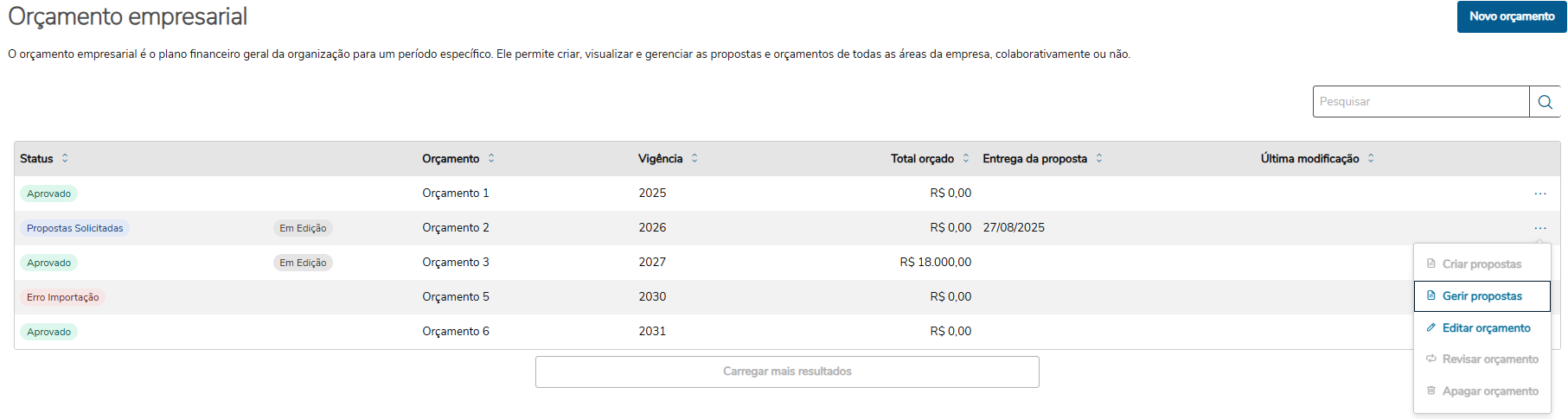Image resolution: width=1568 pixels, height=419 pixels.
Task: Click the three-dots icon on Orçamento 2
Action: [x=1539, y=228]
